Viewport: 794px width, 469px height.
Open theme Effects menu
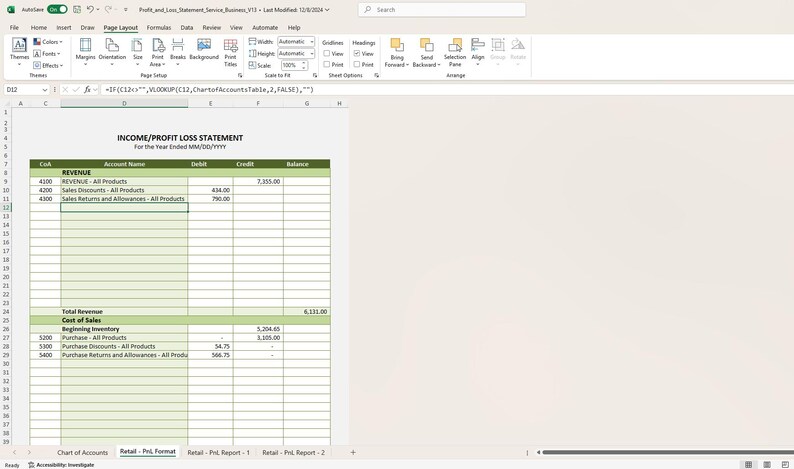(48, 65)
